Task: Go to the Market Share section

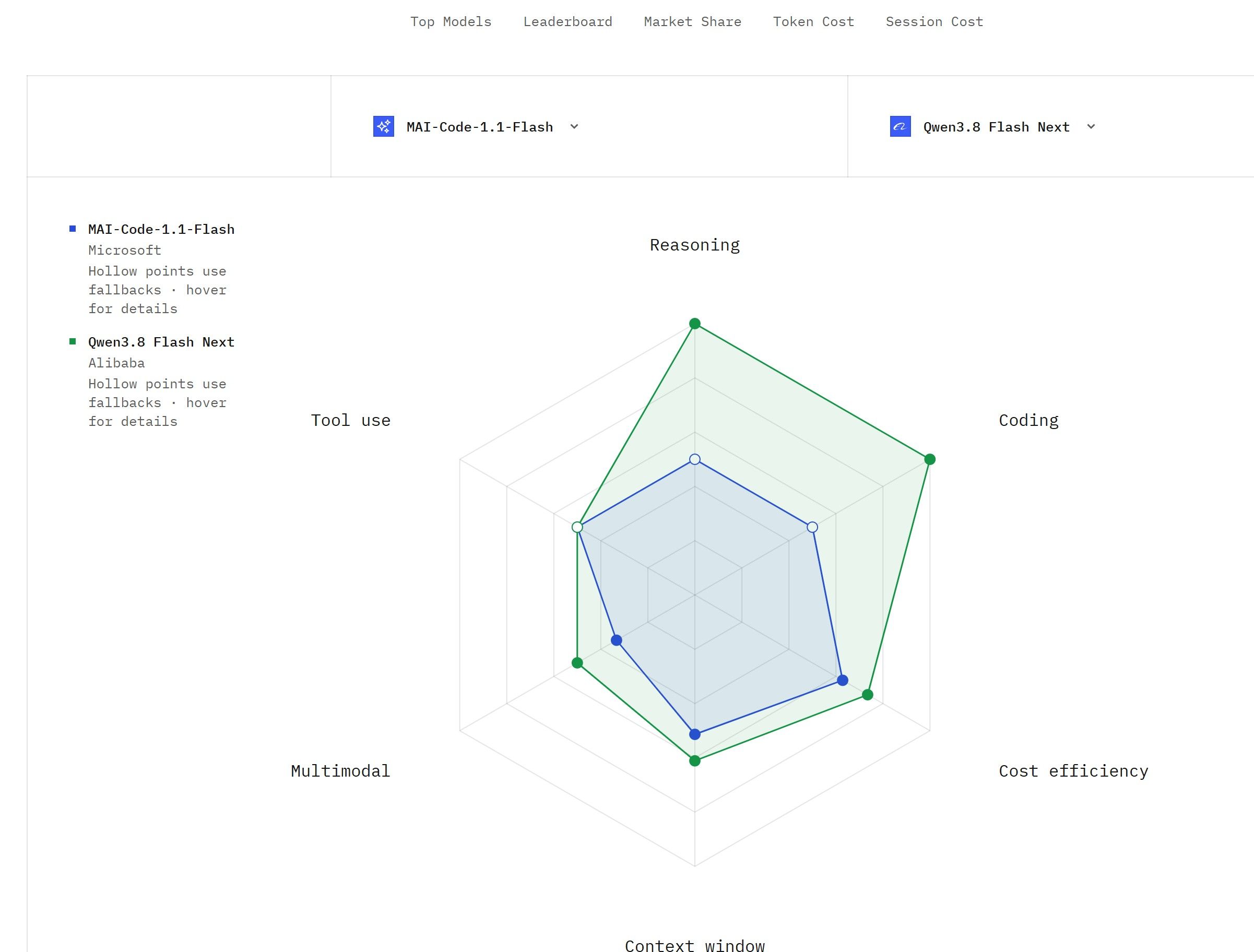Action: [x=692, y=21]
